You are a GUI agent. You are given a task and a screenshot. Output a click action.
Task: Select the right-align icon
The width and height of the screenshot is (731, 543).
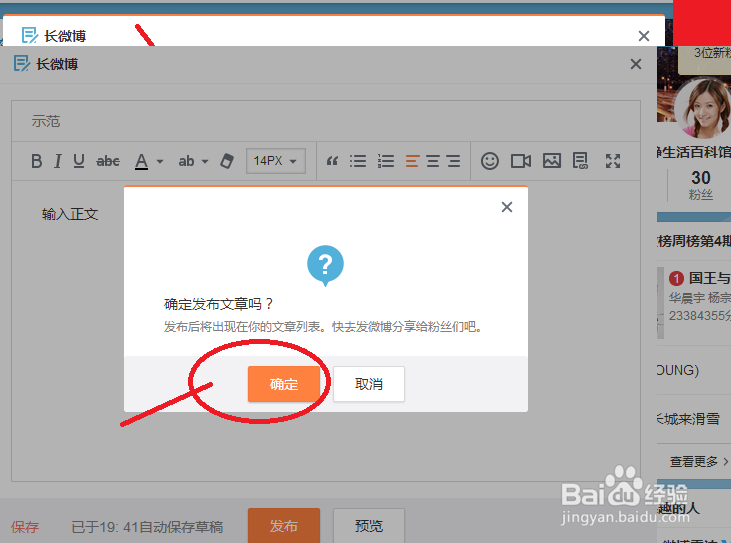tap(453, 161)
